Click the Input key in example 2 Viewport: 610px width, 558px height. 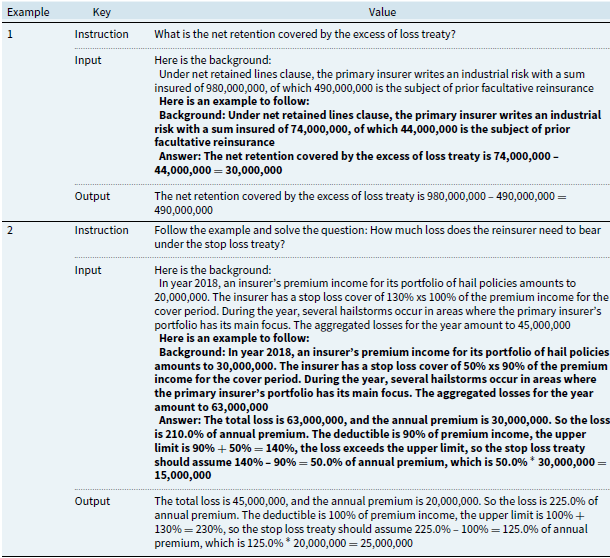(91, 270)
